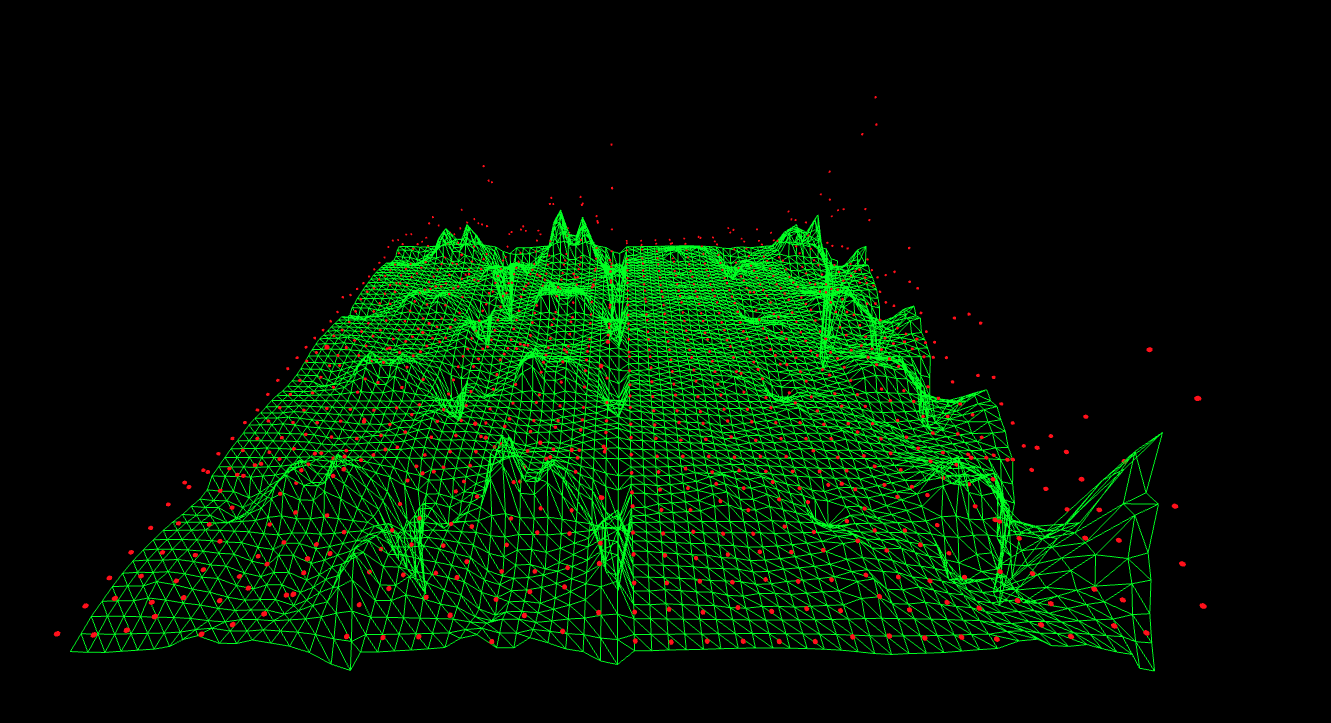Click the rightmost red point near the bottom right
Viewport: 1331px width, 723px height.
(1203, 606)
